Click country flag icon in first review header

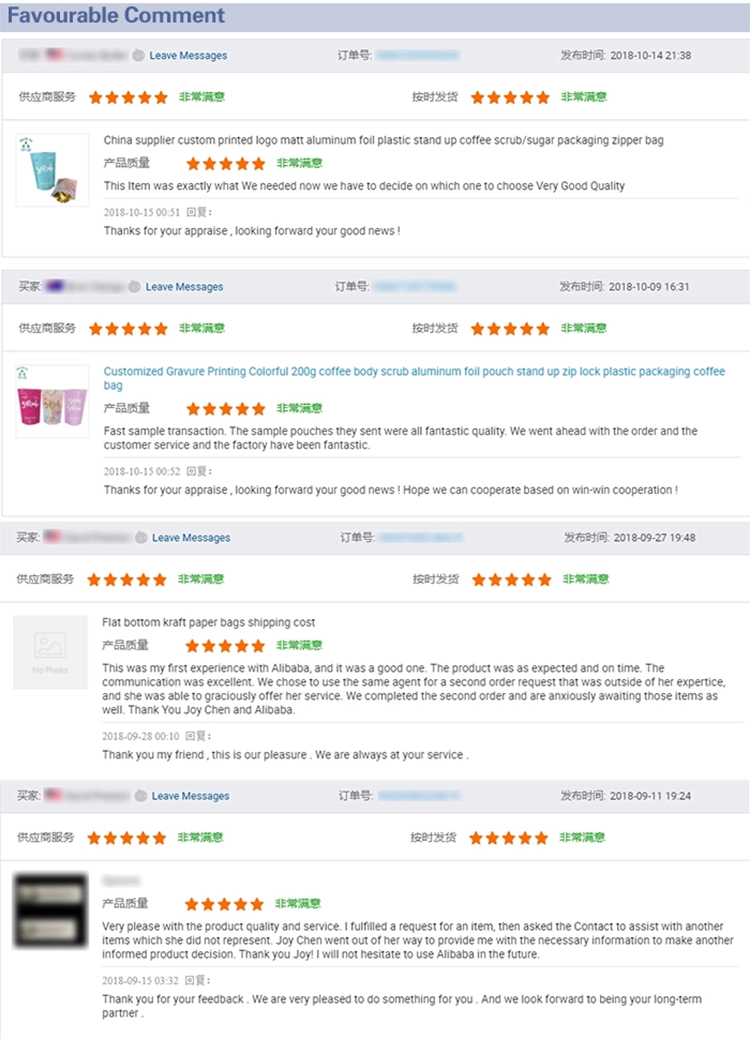(x=54, y=54)
